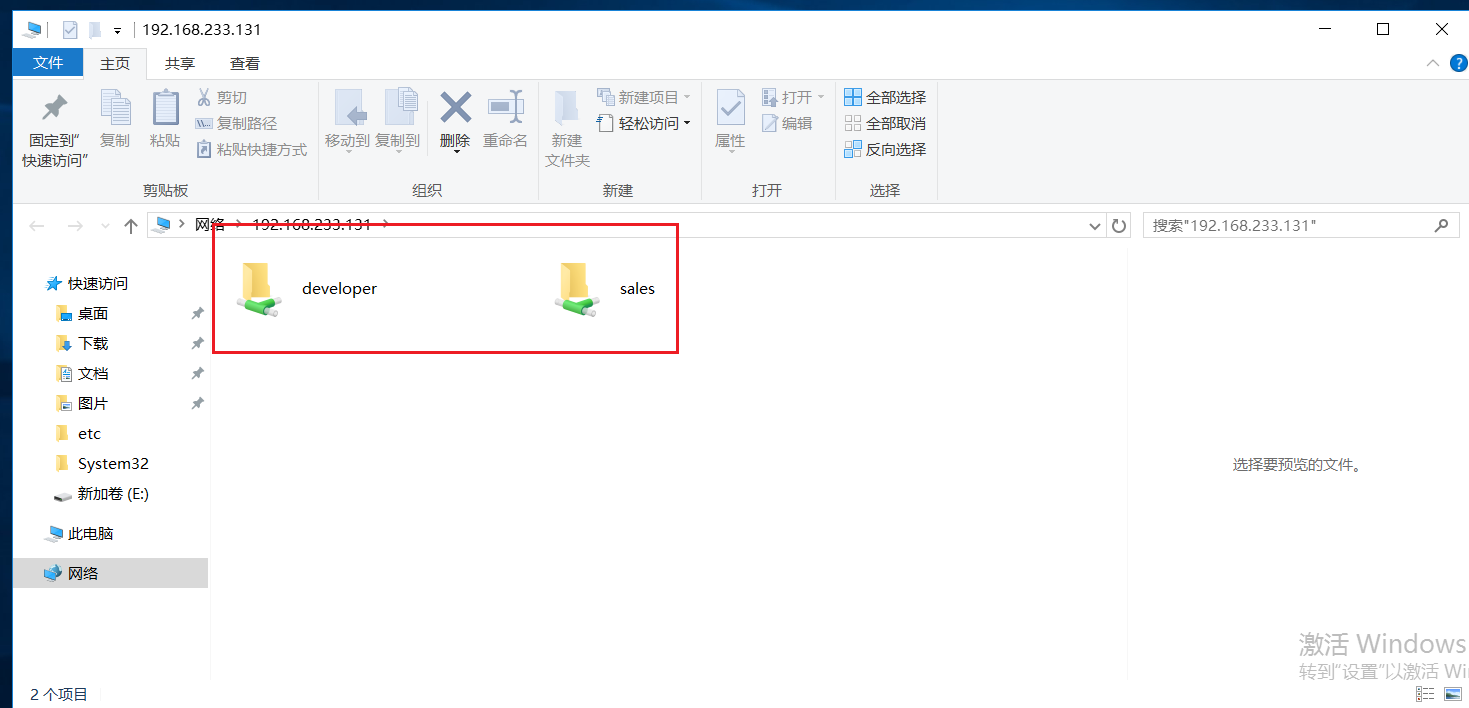Click Copy path (复制路径)

click(236, 123)
